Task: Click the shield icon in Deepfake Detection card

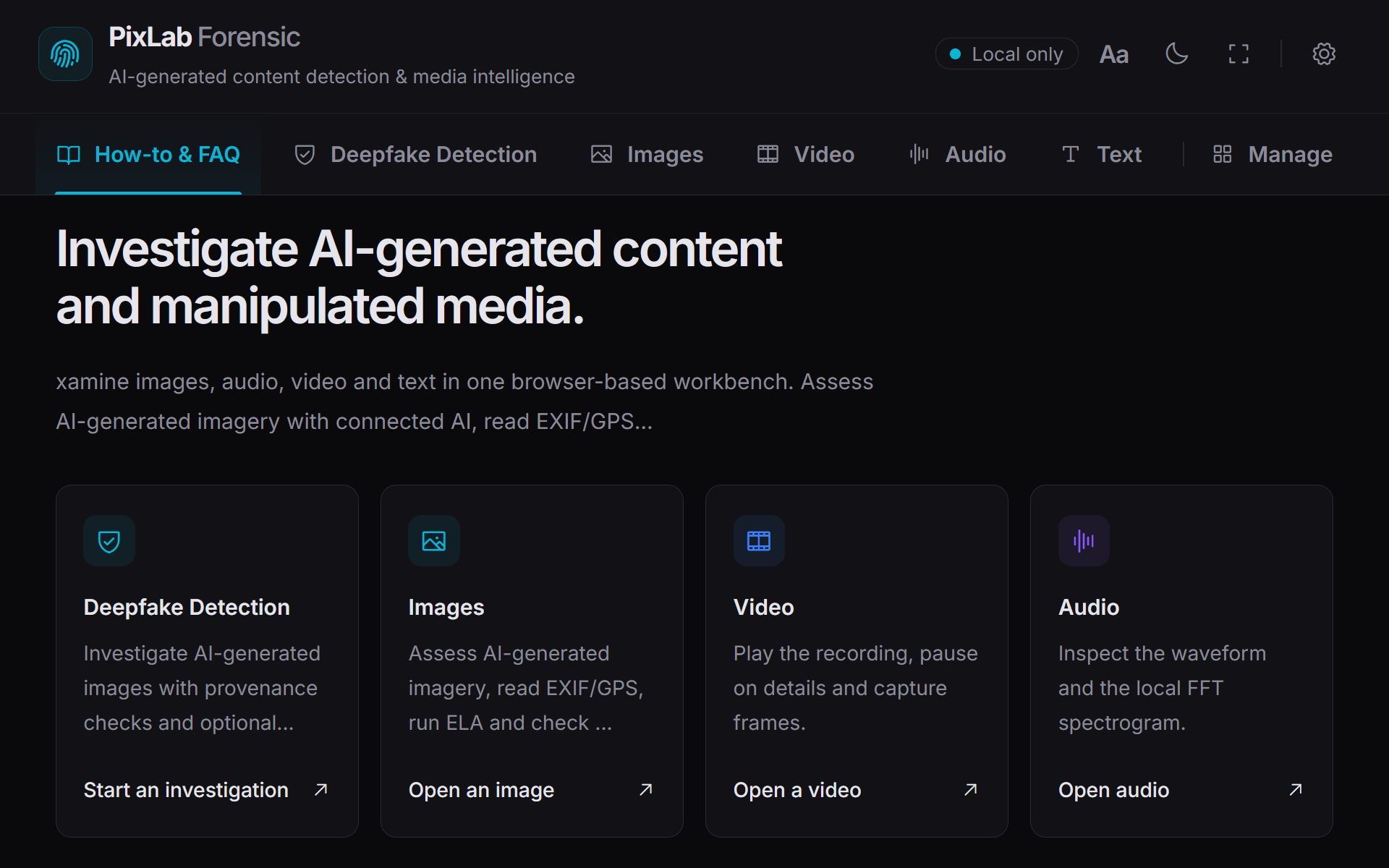Action: click(x=109, y=541)
